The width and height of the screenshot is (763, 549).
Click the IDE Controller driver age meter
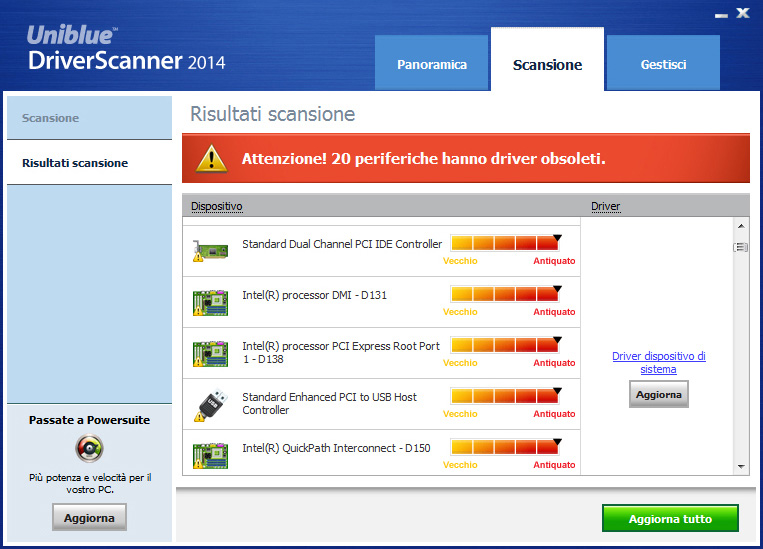[506, 243]
